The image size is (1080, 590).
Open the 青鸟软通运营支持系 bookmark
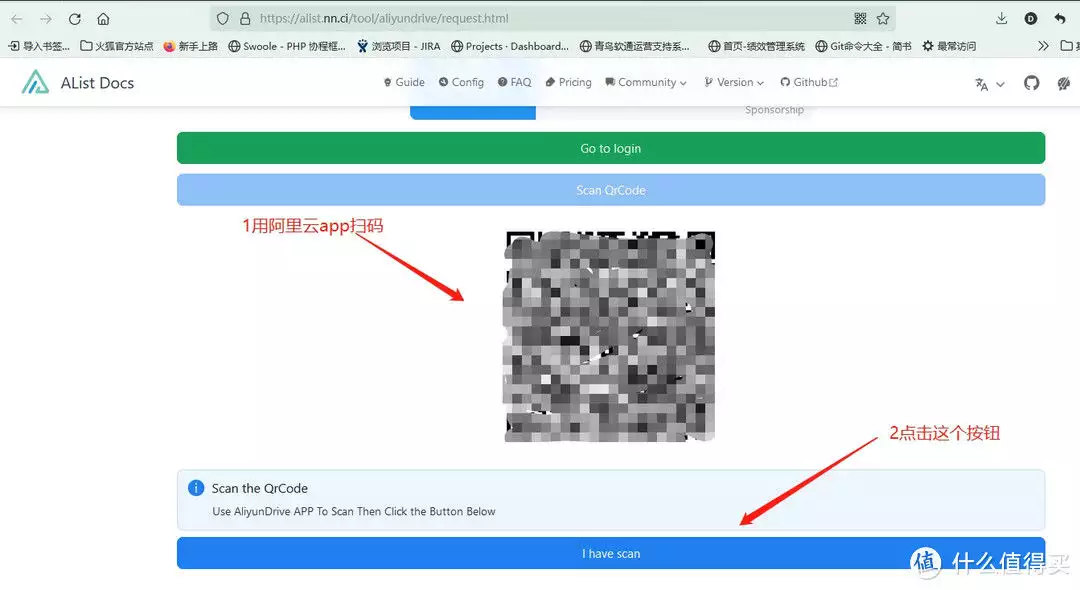click(634, 46)
